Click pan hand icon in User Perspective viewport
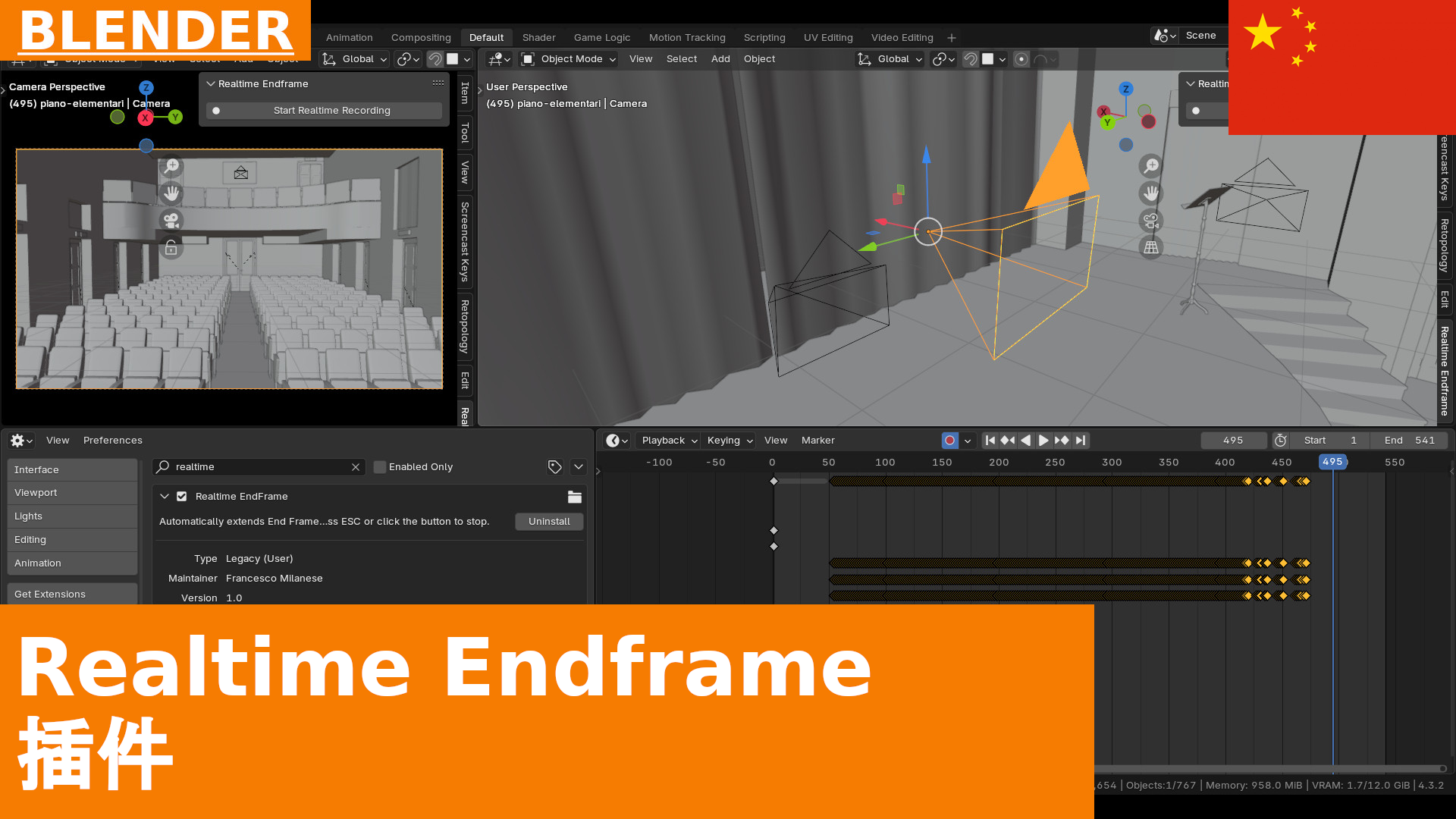The width and height of the screenshot is (1456, 819). pos(1151,193)
